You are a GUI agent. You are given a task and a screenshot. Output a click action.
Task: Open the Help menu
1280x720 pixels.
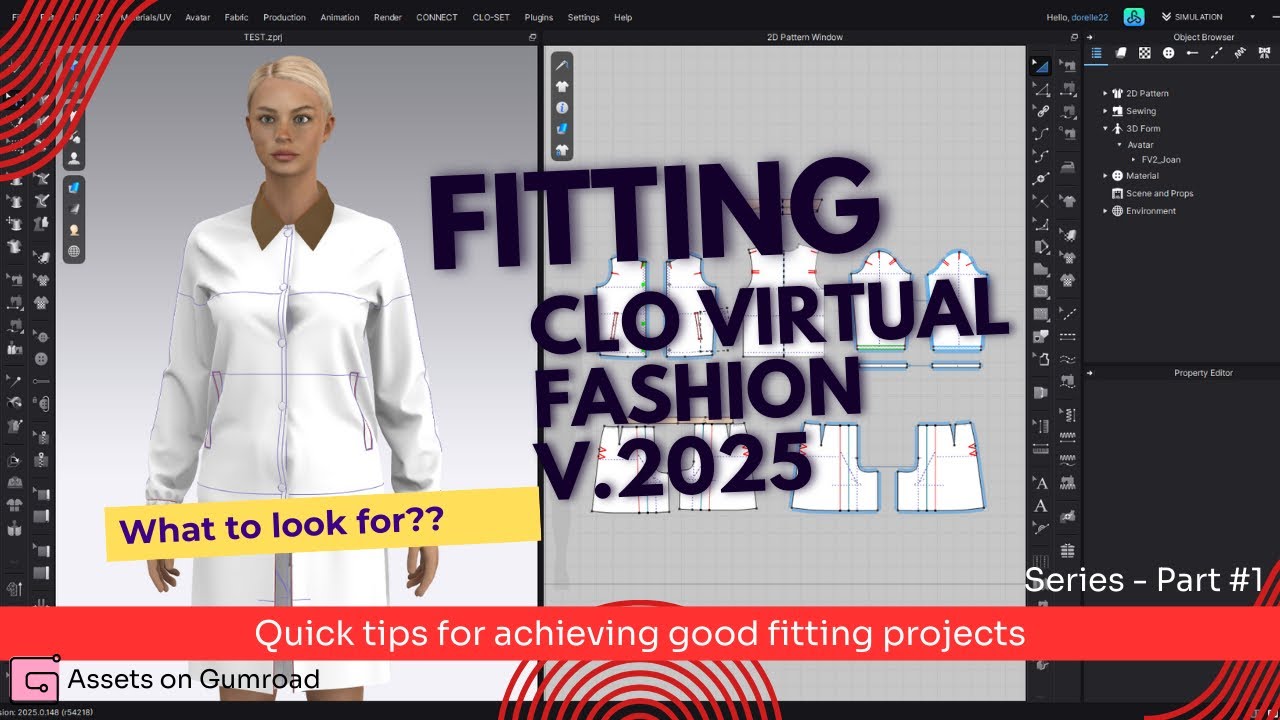[x=623, y=17]
